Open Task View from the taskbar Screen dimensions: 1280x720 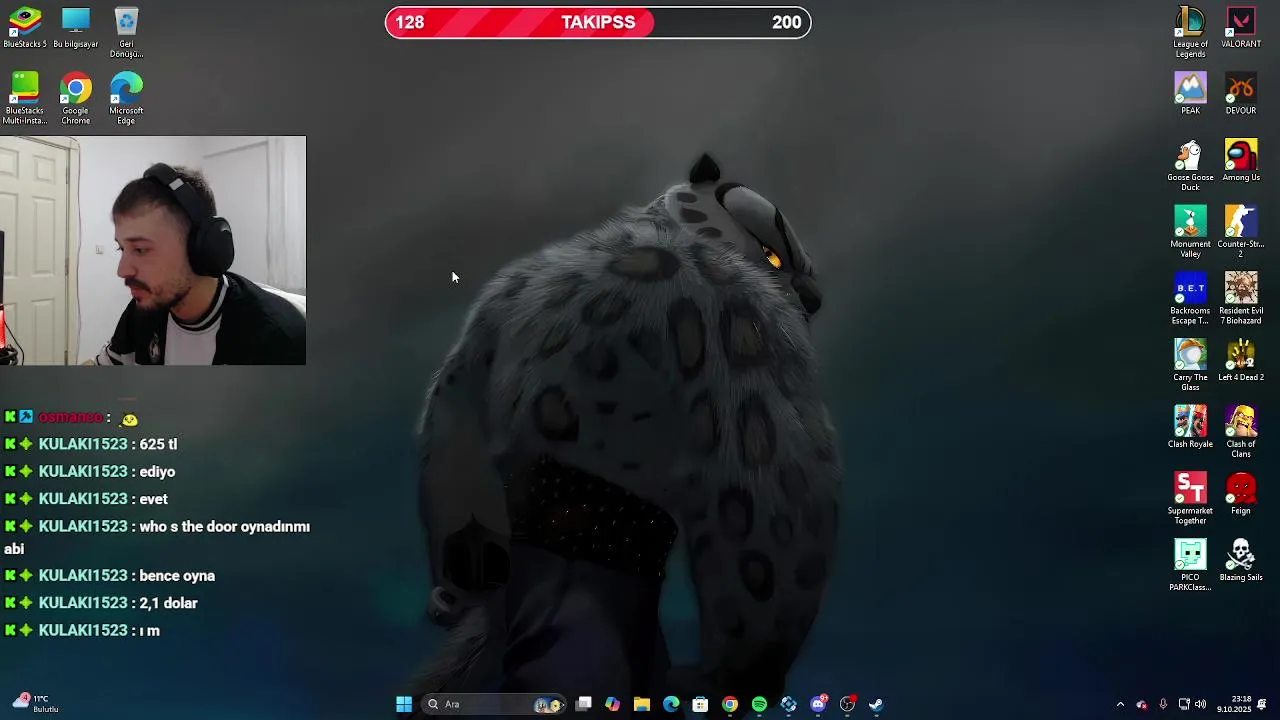pyautogui.click(x=584, y=704)
